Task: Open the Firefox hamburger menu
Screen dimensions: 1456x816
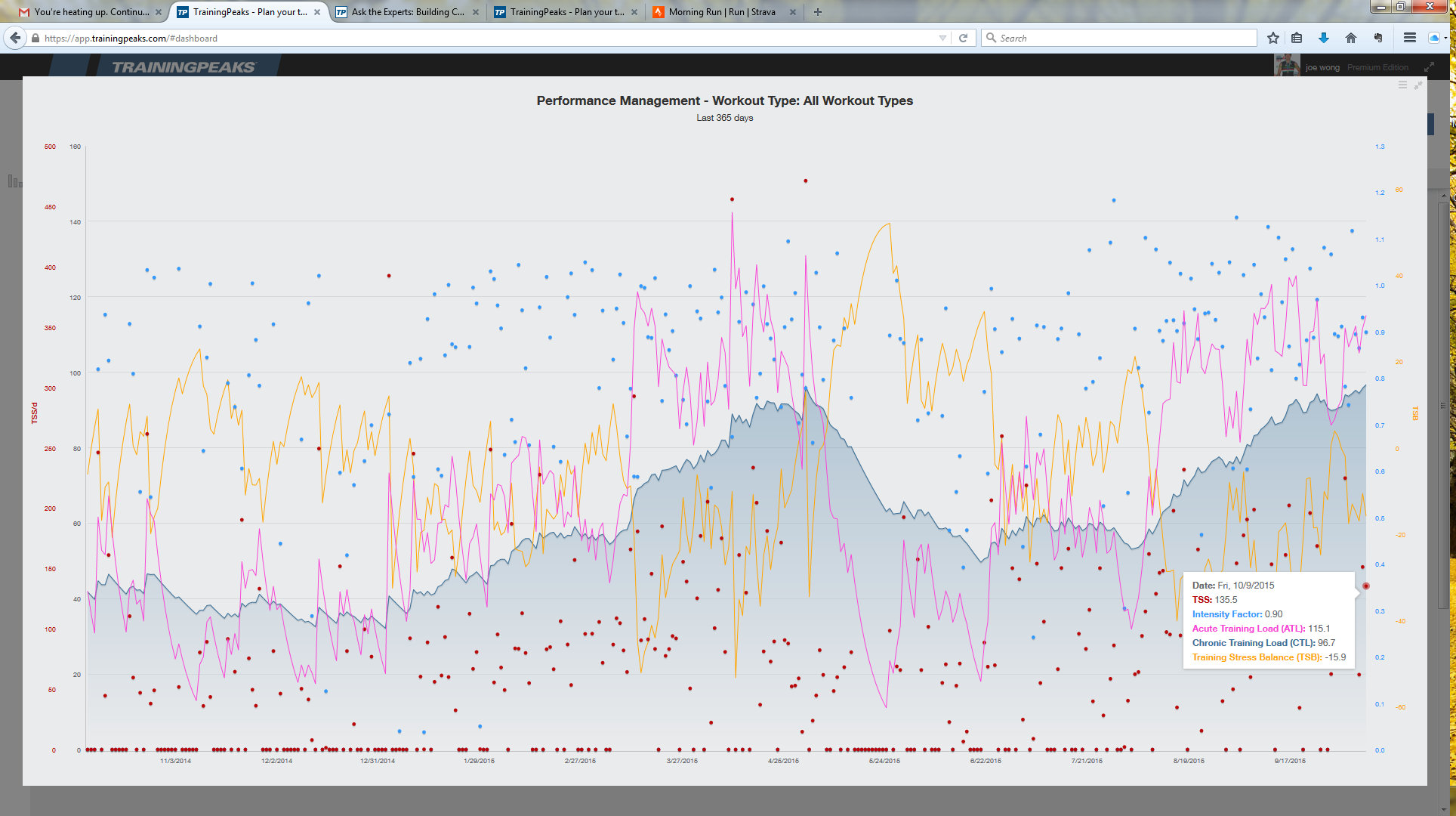Action: (x=1409, y=38)
